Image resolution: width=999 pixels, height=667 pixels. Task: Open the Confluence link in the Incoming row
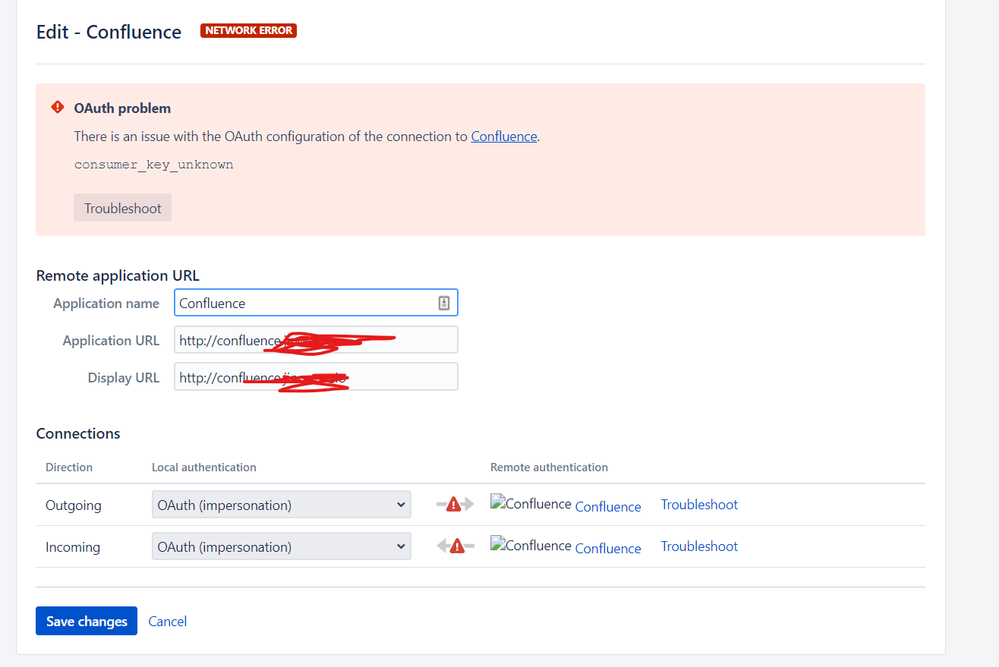(608, 549)
